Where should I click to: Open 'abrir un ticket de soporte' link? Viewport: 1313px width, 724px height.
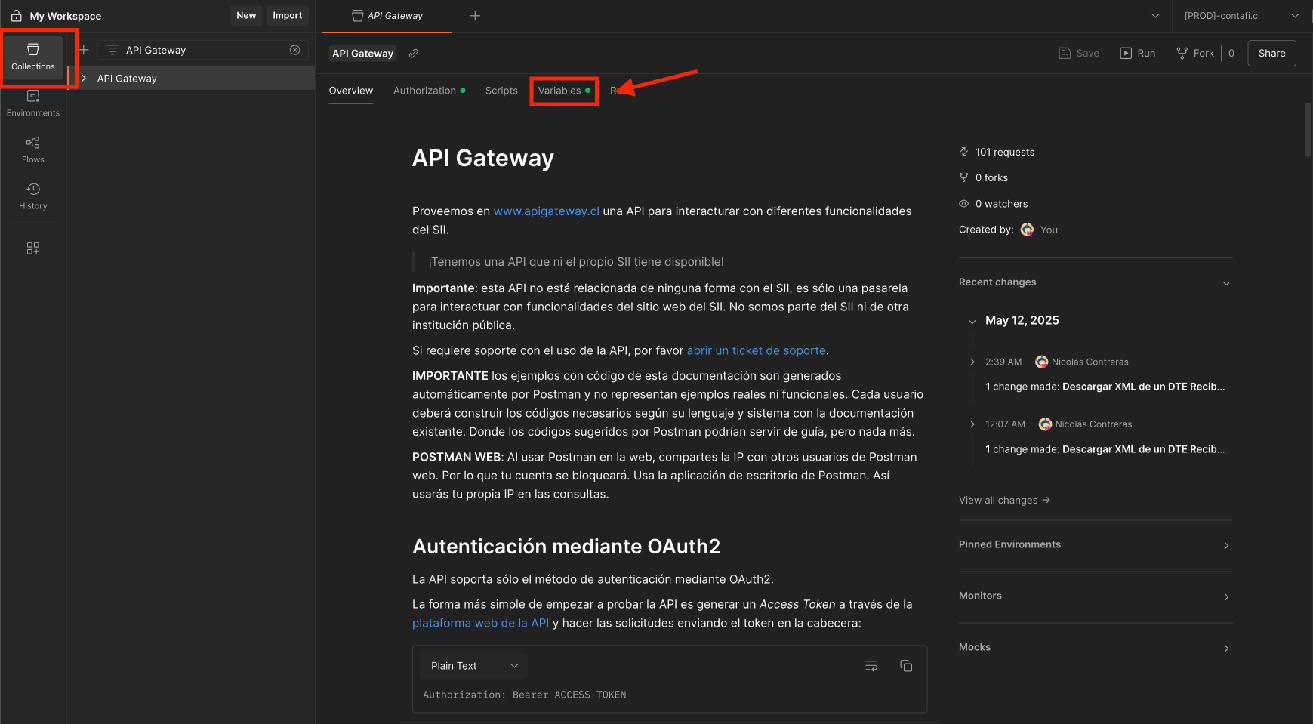[756, 351]
